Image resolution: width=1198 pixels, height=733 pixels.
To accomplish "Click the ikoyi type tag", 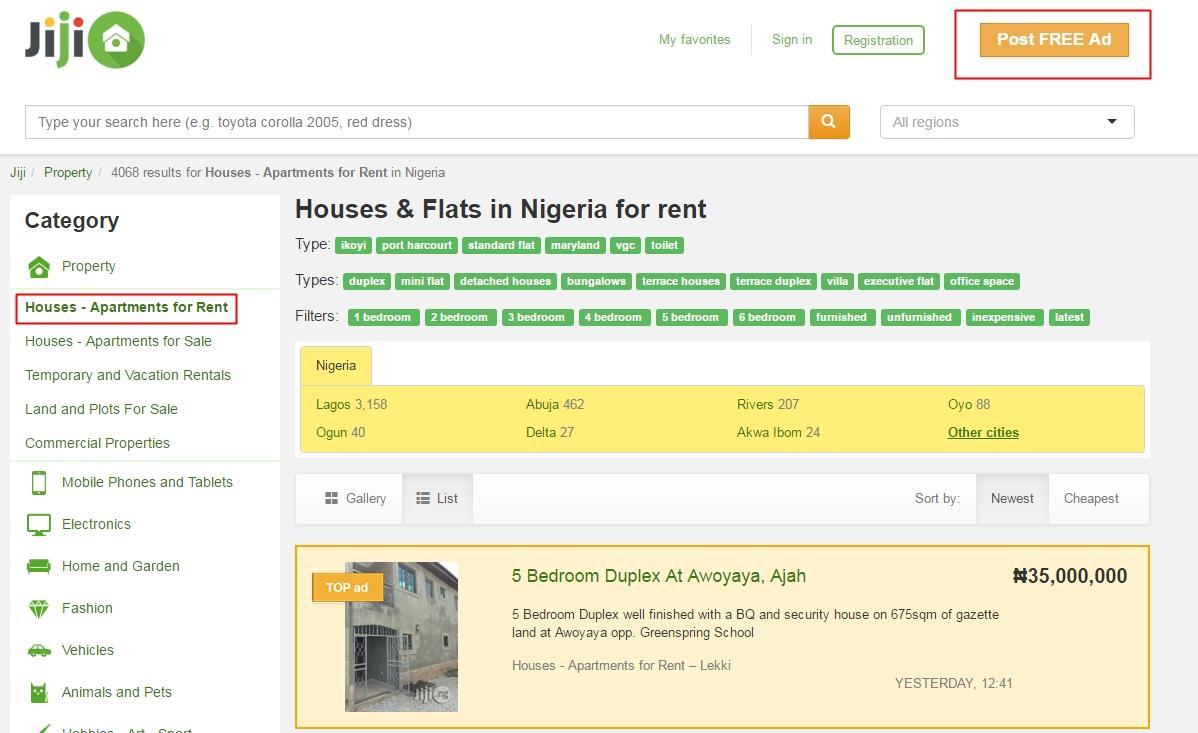I will [353, 245].
